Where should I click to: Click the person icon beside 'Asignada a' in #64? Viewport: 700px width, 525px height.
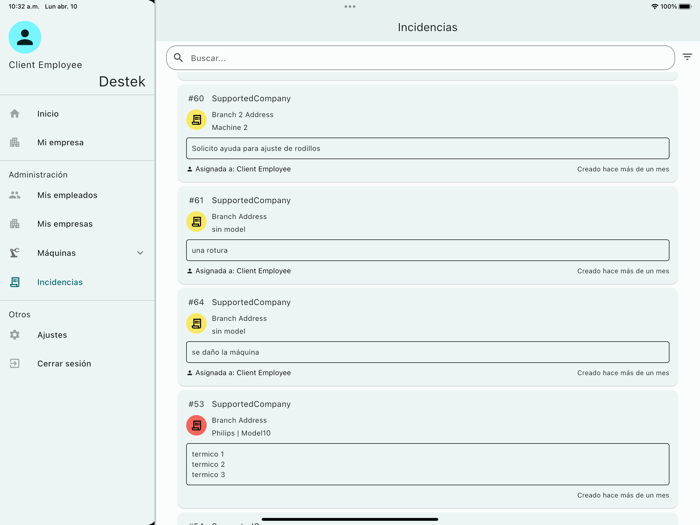pos(190,373)
